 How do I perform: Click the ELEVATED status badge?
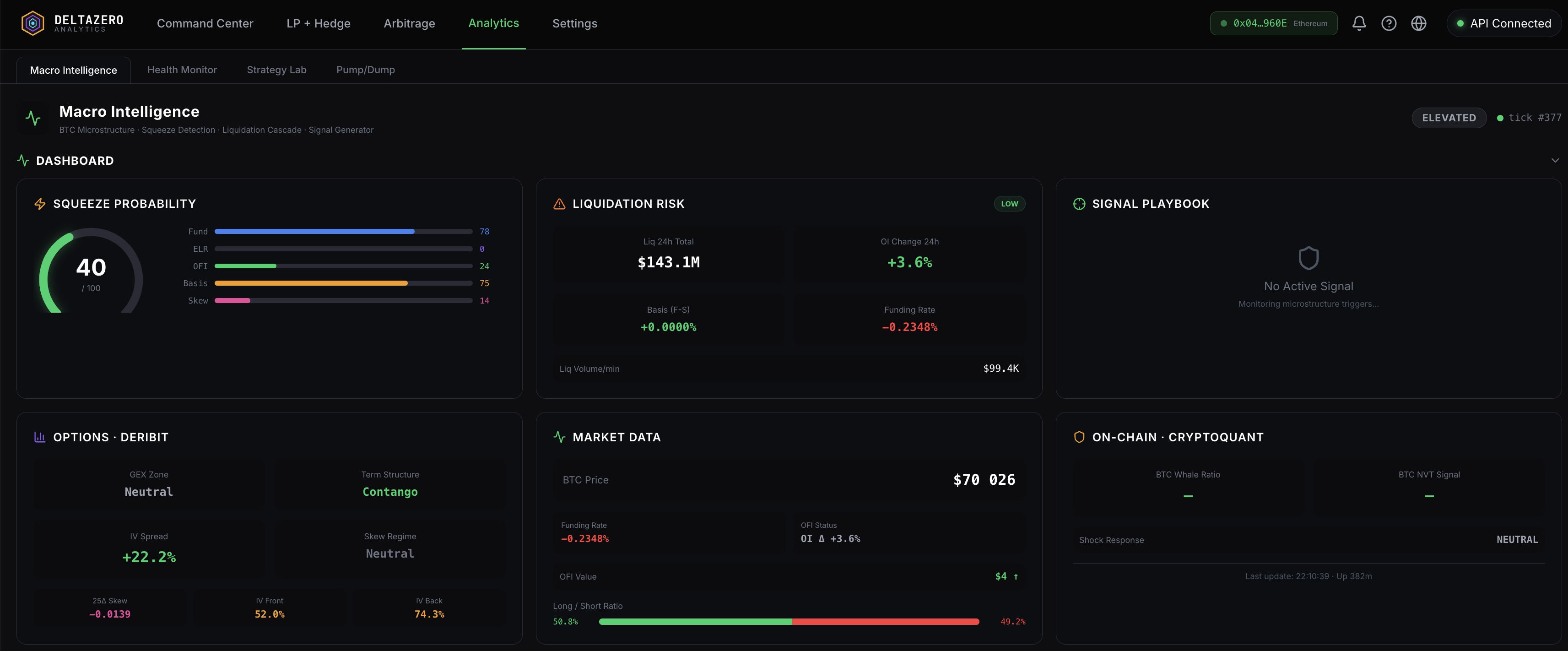pyautogui.click(x=1448, y=118)
